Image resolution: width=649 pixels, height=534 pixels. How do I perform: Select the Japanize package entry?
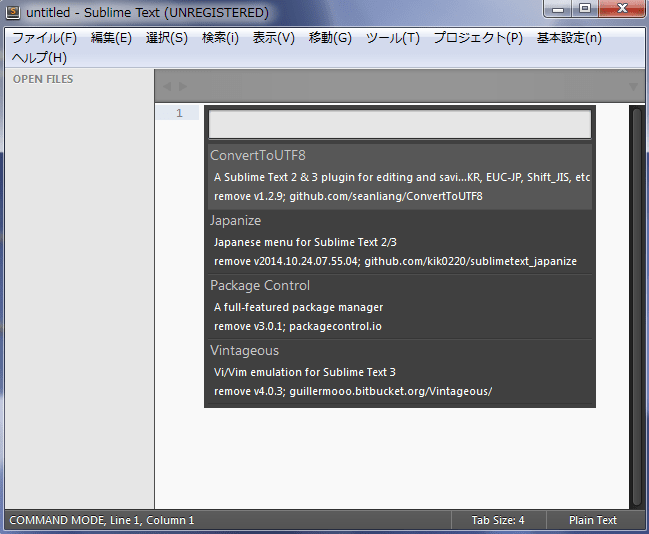pos(400,241)
